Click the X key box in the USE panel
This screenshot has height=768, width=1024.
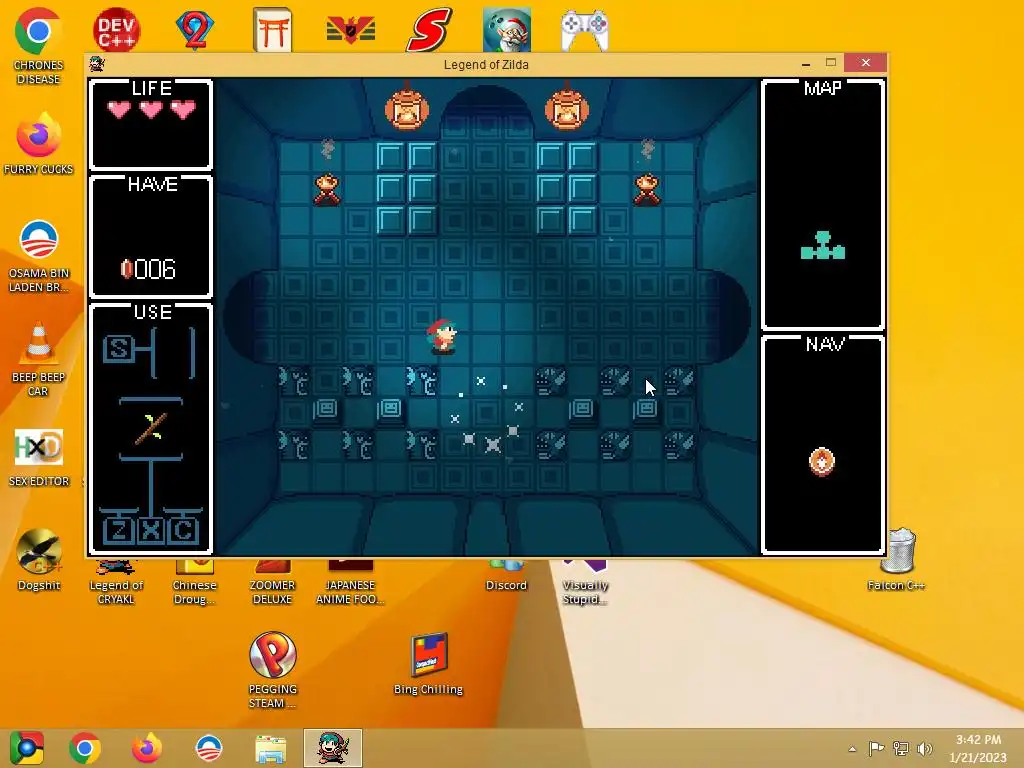pos(151,530)
